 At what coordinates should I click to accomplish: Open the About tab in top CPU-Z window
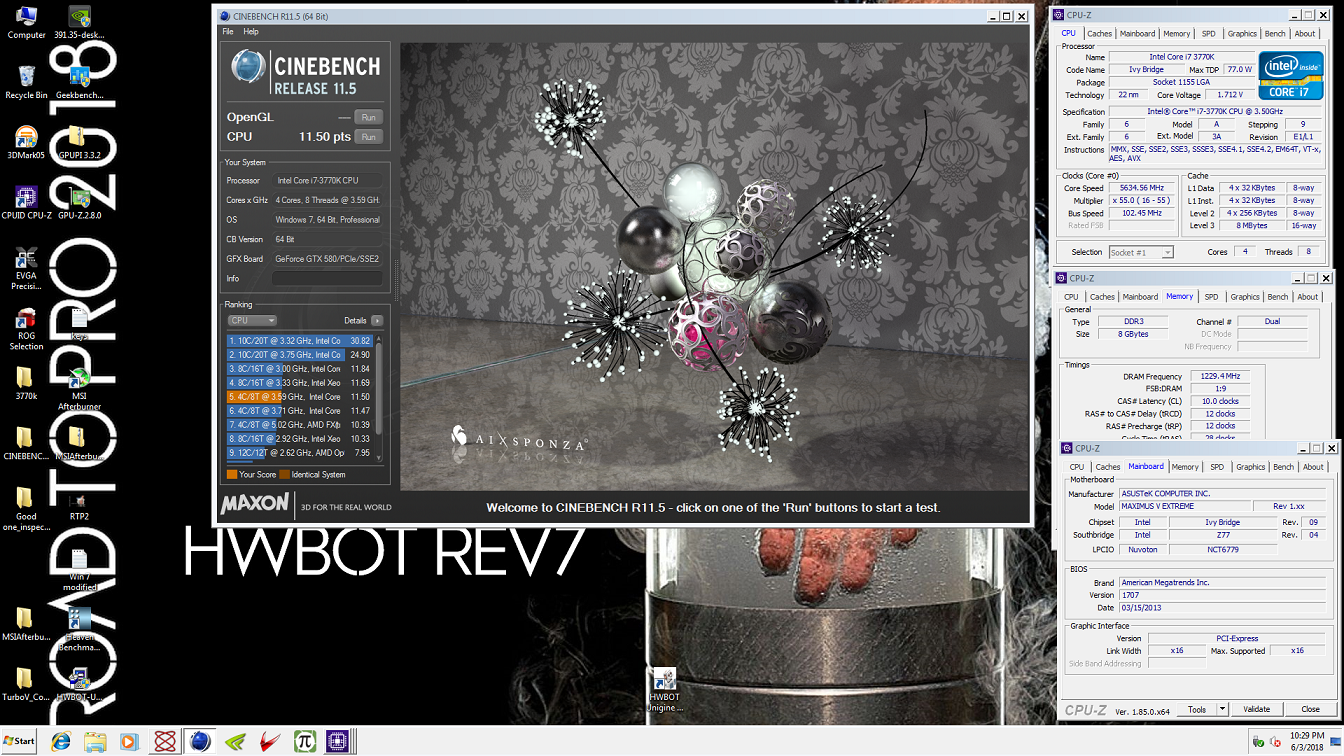click(x=1305, y=34)
